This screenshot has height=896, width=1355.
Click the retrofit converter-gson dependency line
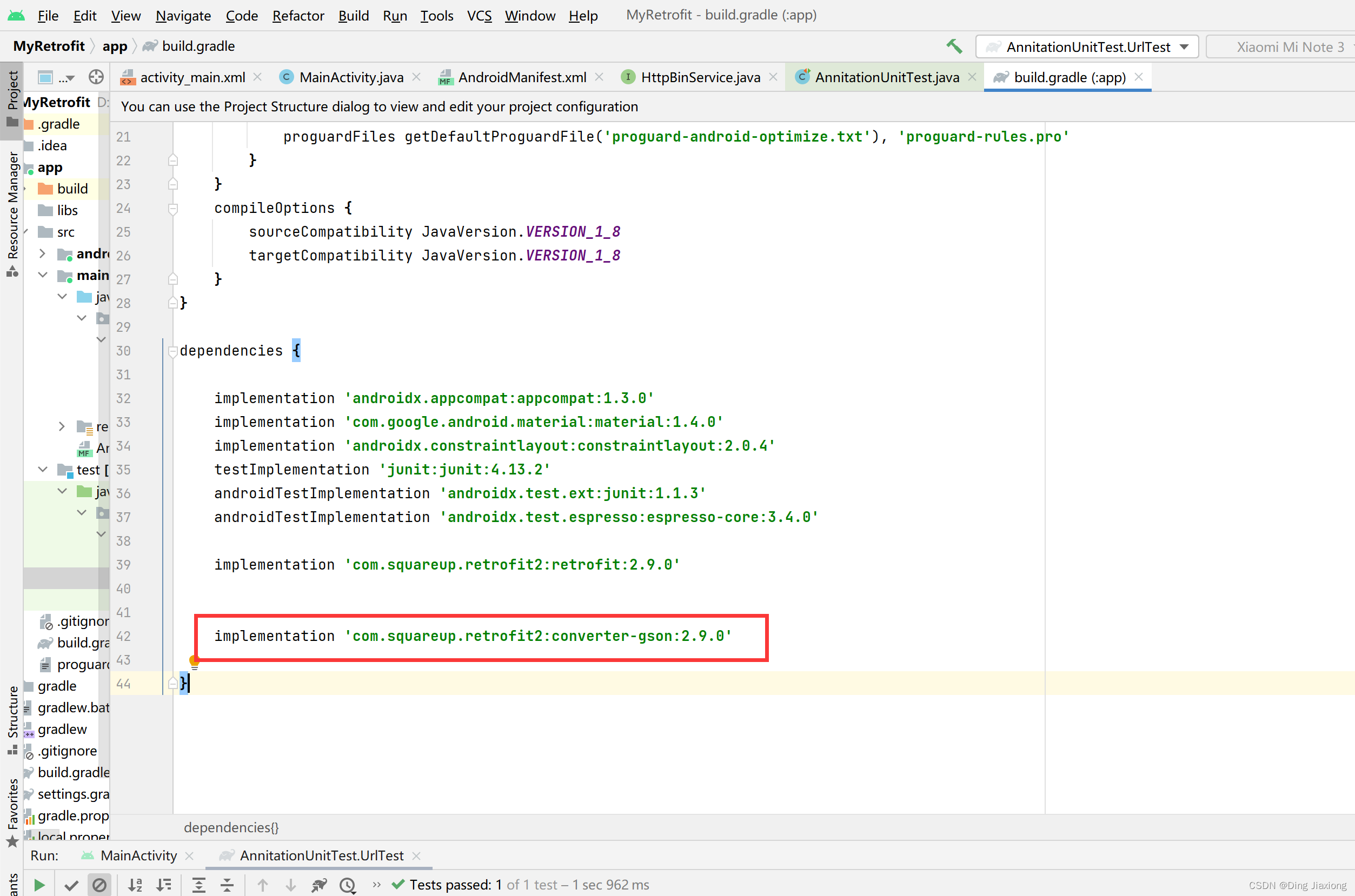click(472, 636)
